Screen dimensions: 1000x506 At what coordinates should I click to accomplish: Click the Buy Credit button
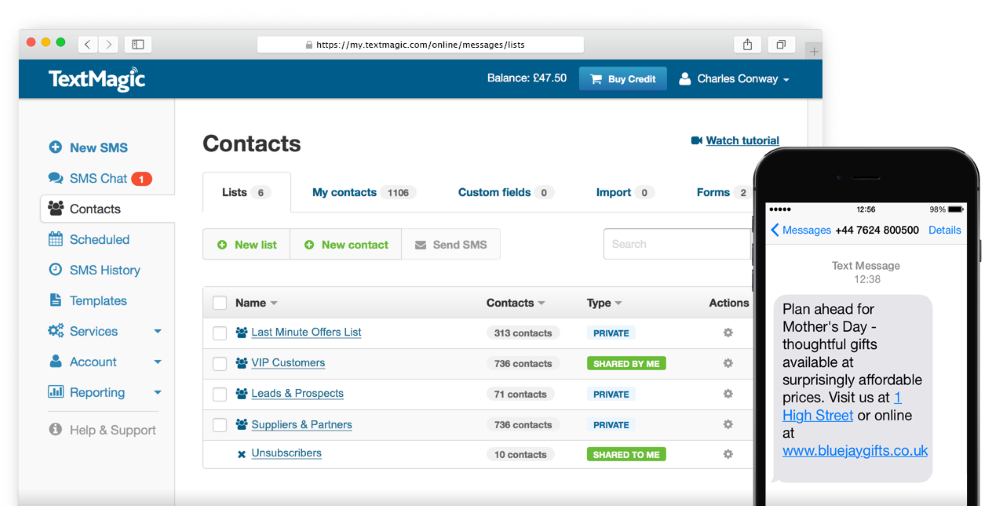pyautogui.click(x=623, y=79)
